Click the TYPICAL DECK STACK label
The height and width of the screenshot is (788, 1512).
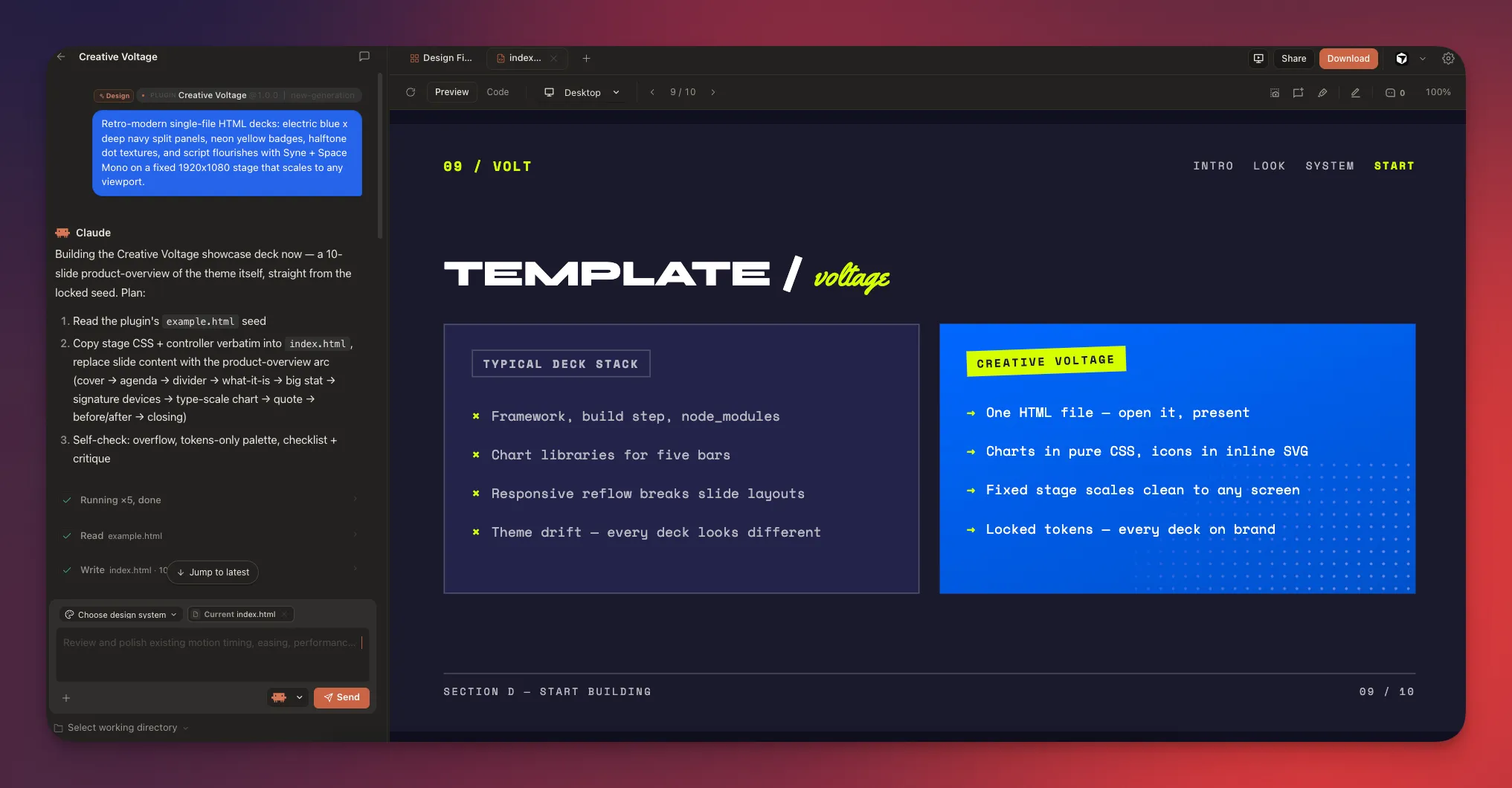(x=561, y=364)
